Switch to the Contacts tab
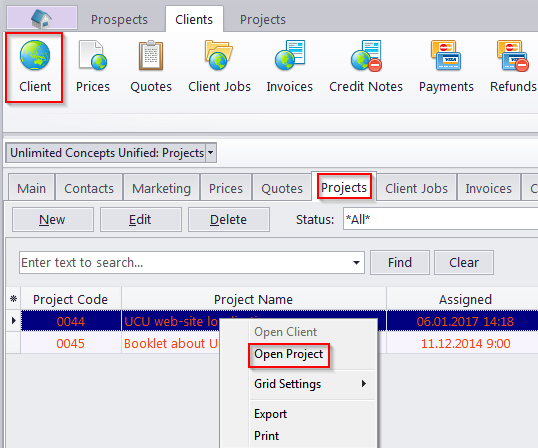The height and width of the screenshot is (448, 538). pyautogui.click(x=89, y=188)
